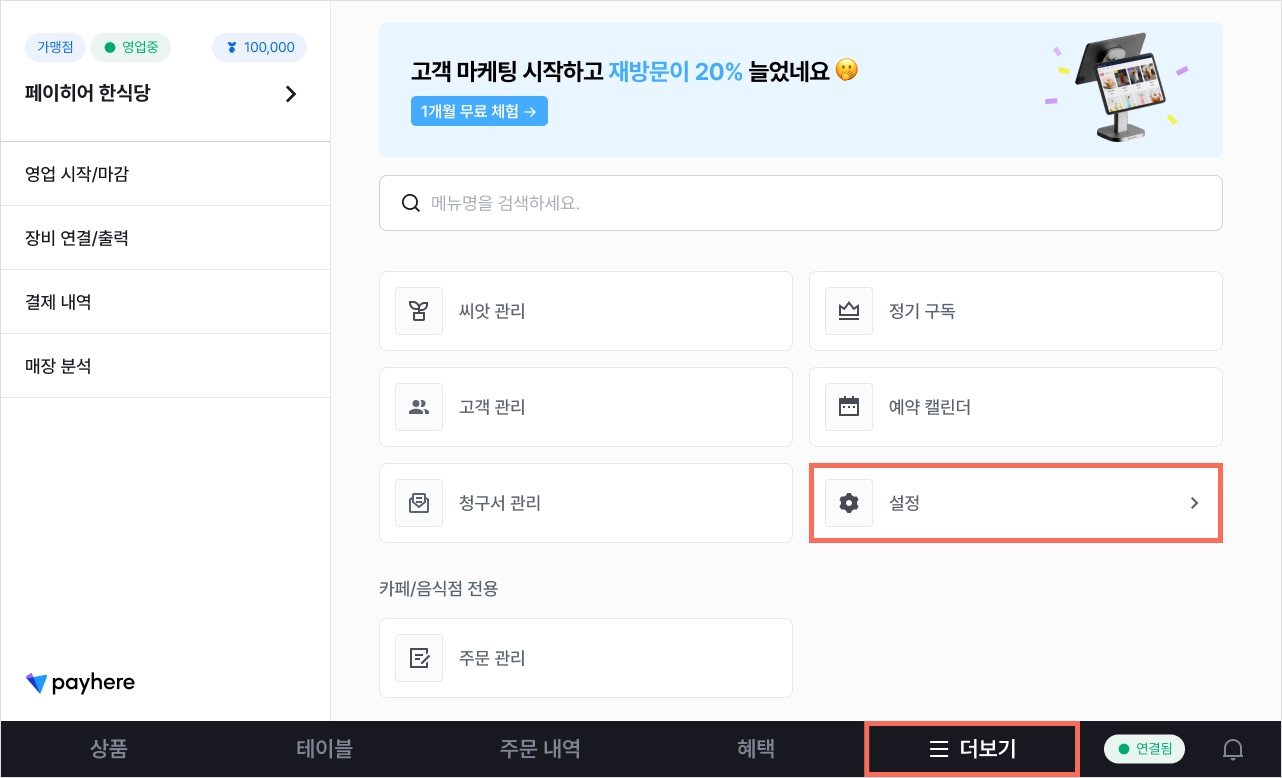Click the gear icon for 설정
Image resolution: width=1282 pixels, height=778 pixels.
pyautogui.click(x=849, y=503)
